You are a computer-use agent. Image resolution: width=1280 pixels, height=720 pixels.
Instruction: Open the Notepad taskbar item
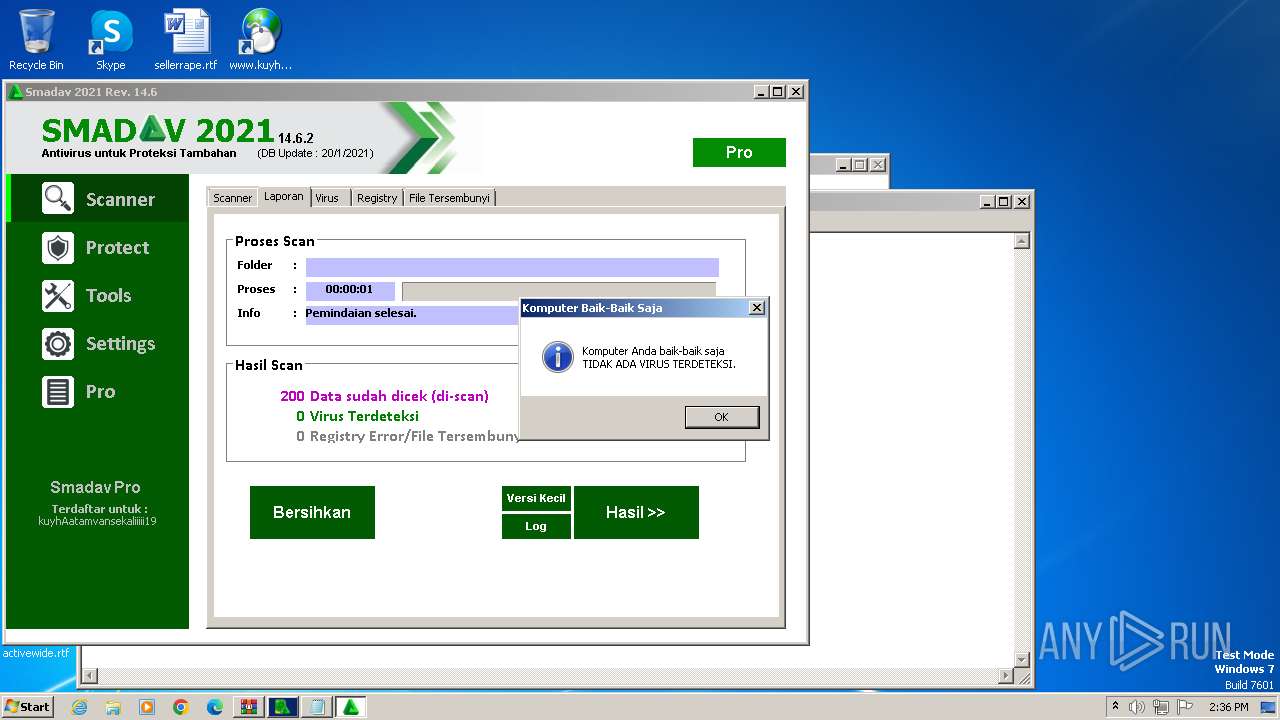[x=317, y=707]
